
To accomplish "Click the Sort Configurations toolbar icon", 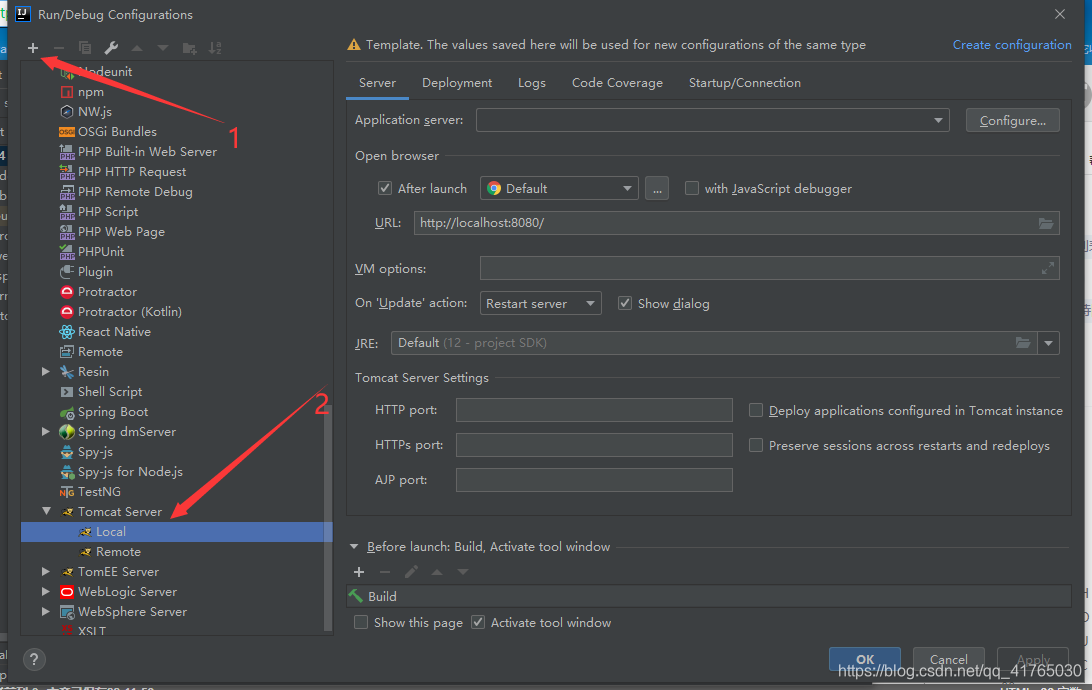I will (x=215, y=48).
